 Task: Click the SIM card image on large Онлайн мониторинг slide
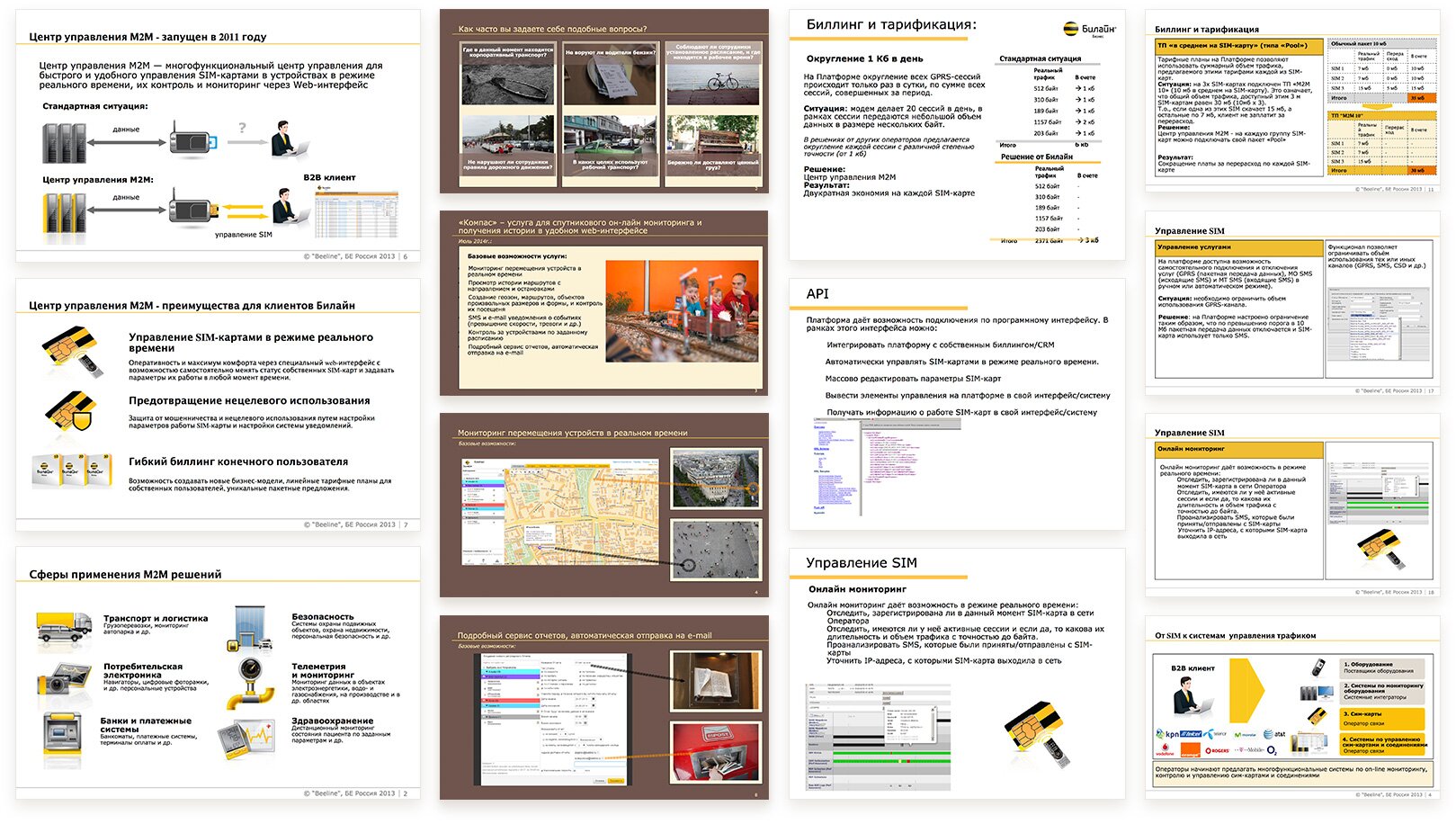coord(1036,733)
